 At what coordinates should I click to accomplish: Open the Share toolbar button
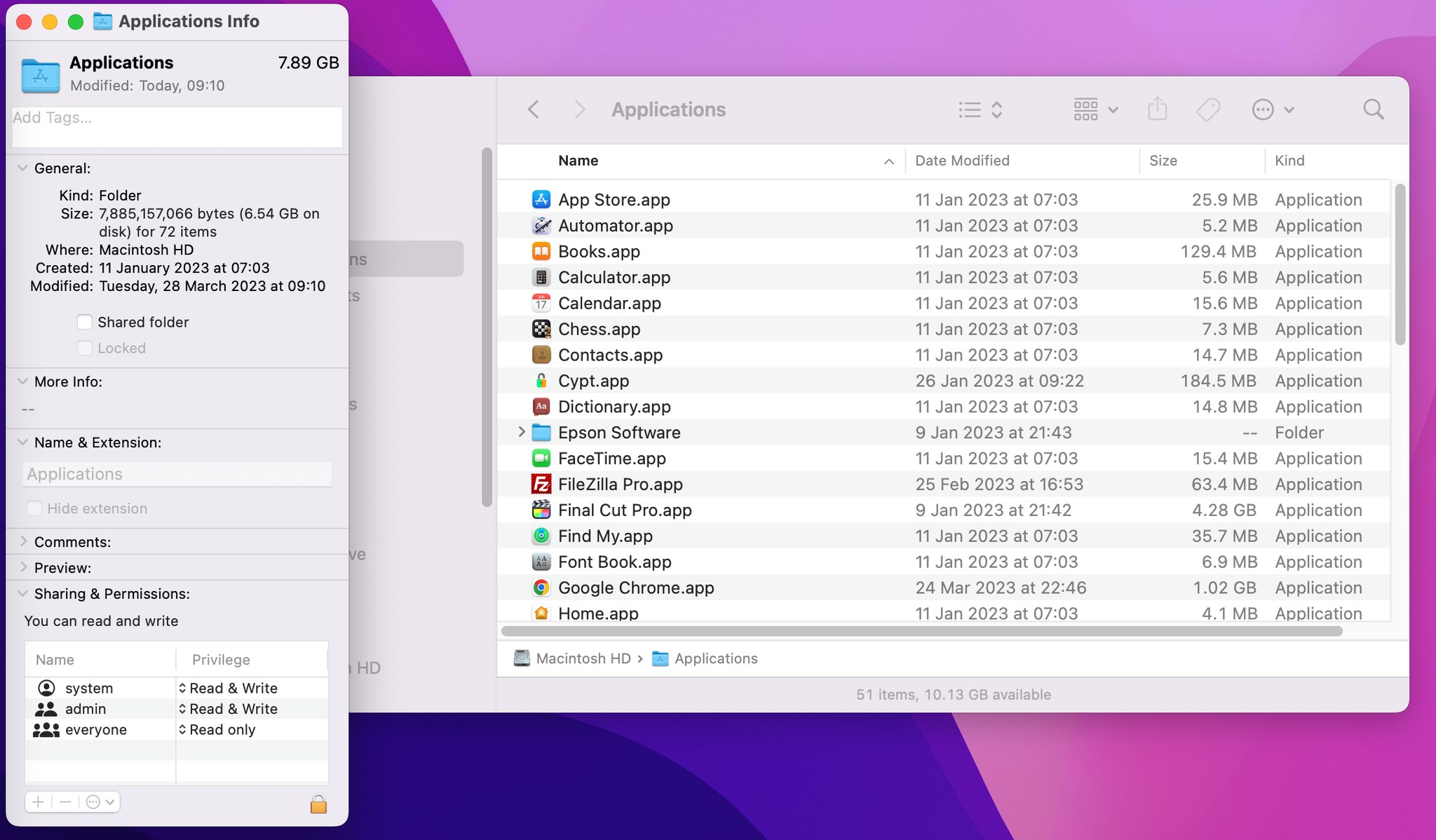pyautogui.click(x=1158, y=109)
